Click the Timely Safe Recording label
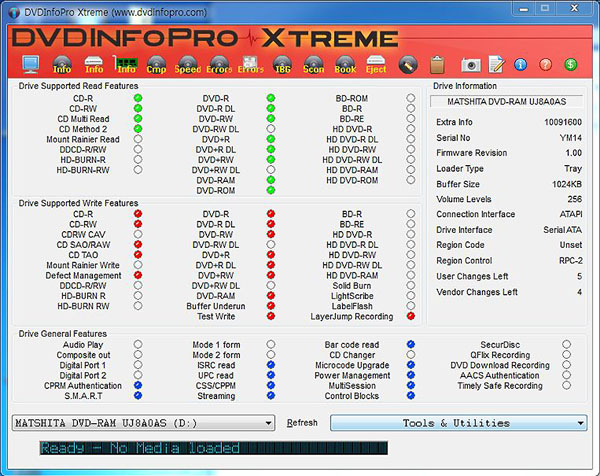This screenshot has width=600, height=476. click(500, 385)
